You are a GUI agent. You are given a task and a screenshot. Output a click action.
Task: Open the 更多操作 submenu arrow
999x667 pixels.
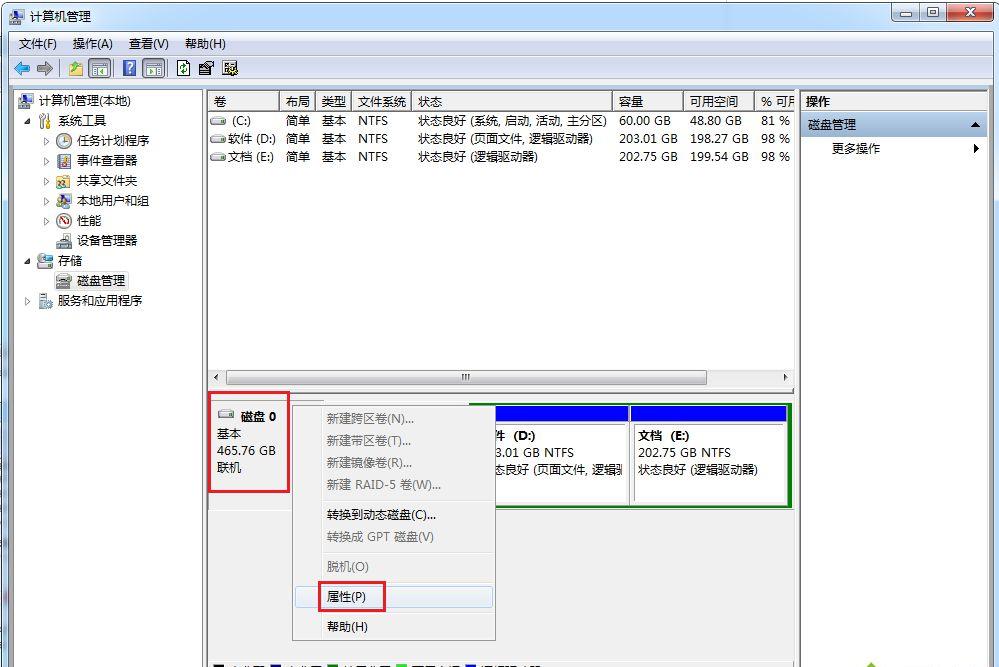pyautogui.click(x=975, y=148)
